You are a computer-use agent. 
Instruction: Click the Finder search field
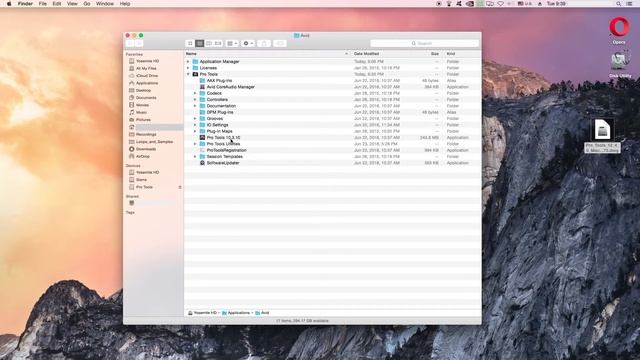pos(424,43)
